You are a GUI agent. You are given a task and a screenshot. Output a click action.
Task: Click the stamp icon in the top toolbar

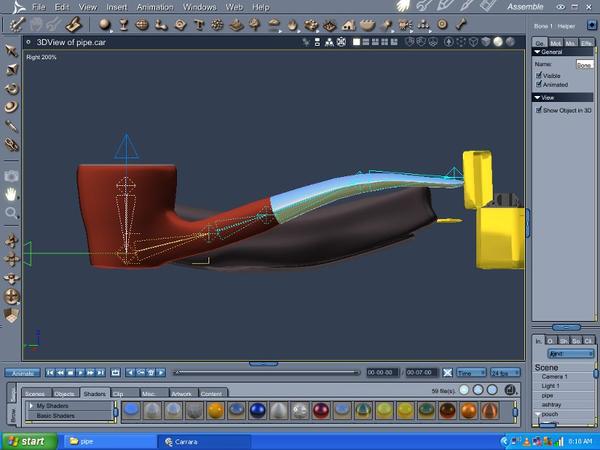[x=73, y=25]
